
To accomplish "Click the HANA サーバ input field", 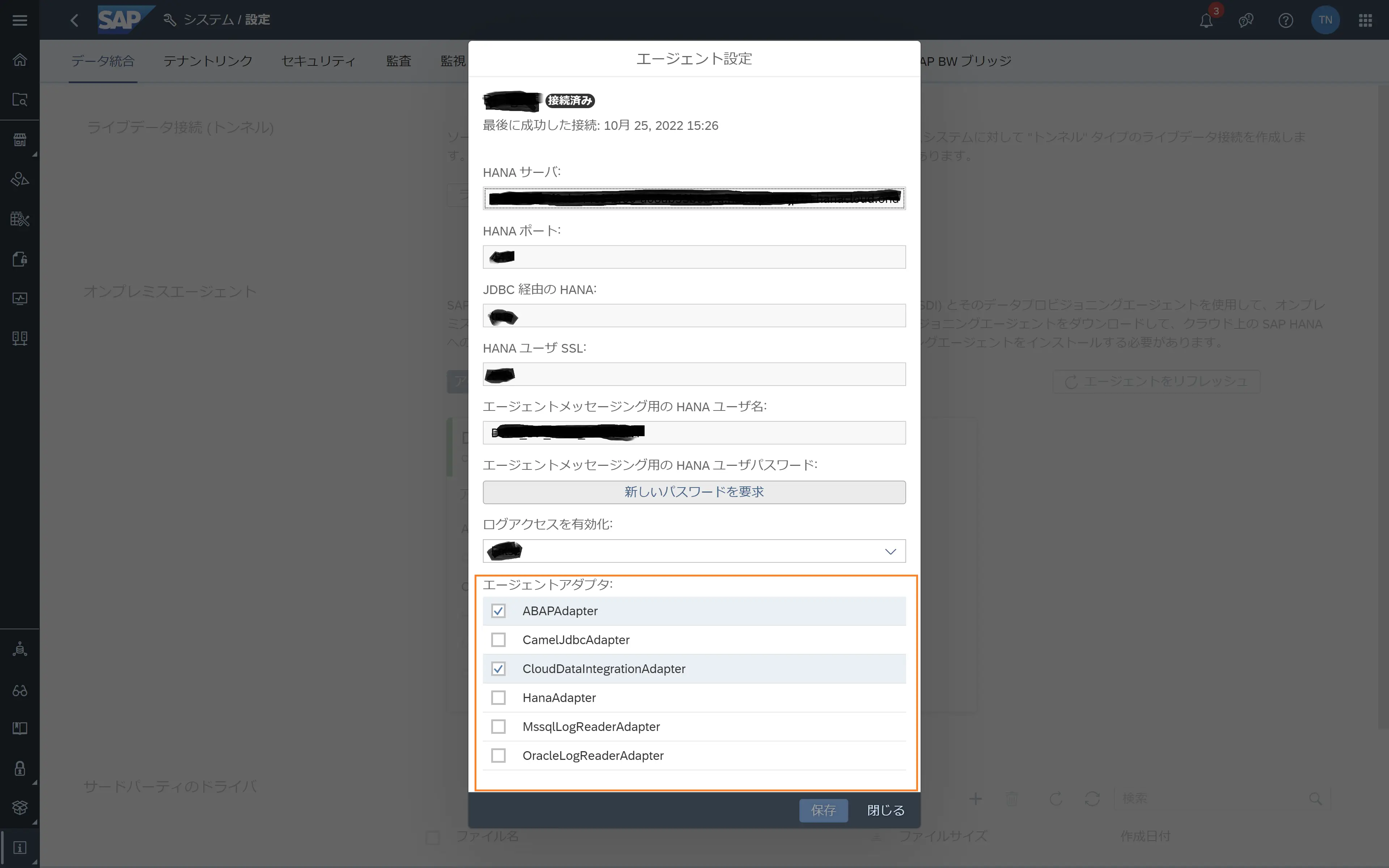I will (x=694, y=199).
